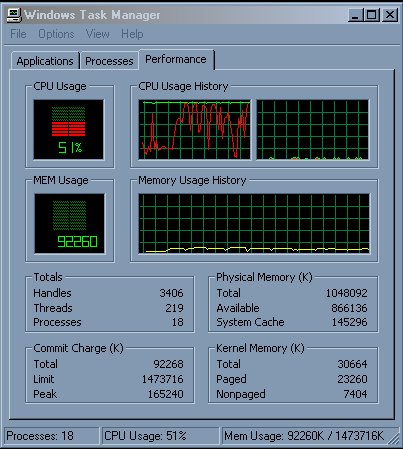Screen dimensions: 403x449
Task: Open the File menu
Action: pos(18,34)
